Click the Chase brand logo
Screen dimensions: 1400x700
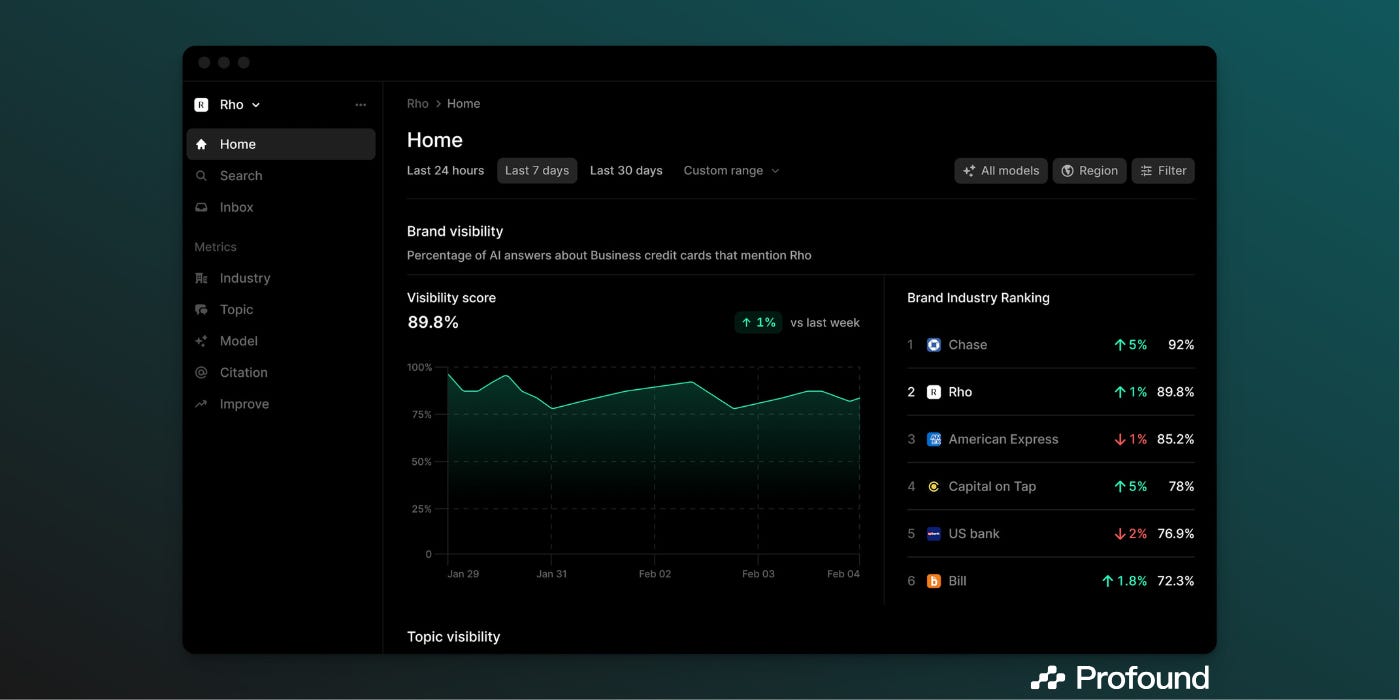pos(934,345)
